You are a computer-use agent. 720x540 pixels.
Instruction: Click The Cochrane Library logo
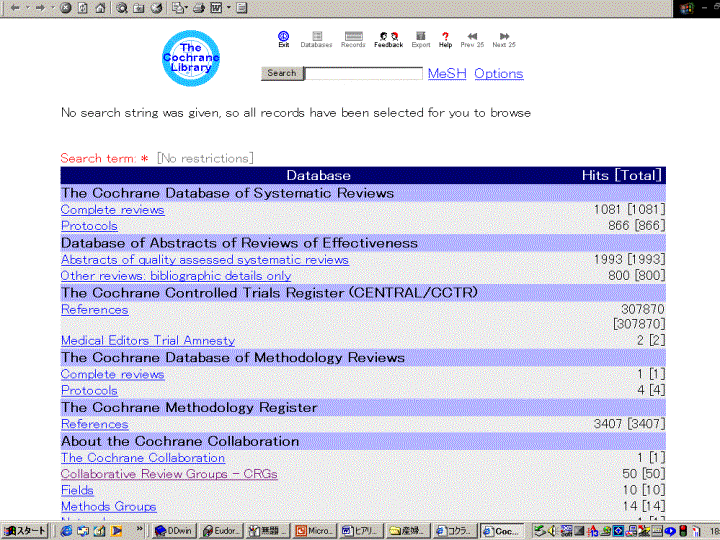tap(191, 58)
